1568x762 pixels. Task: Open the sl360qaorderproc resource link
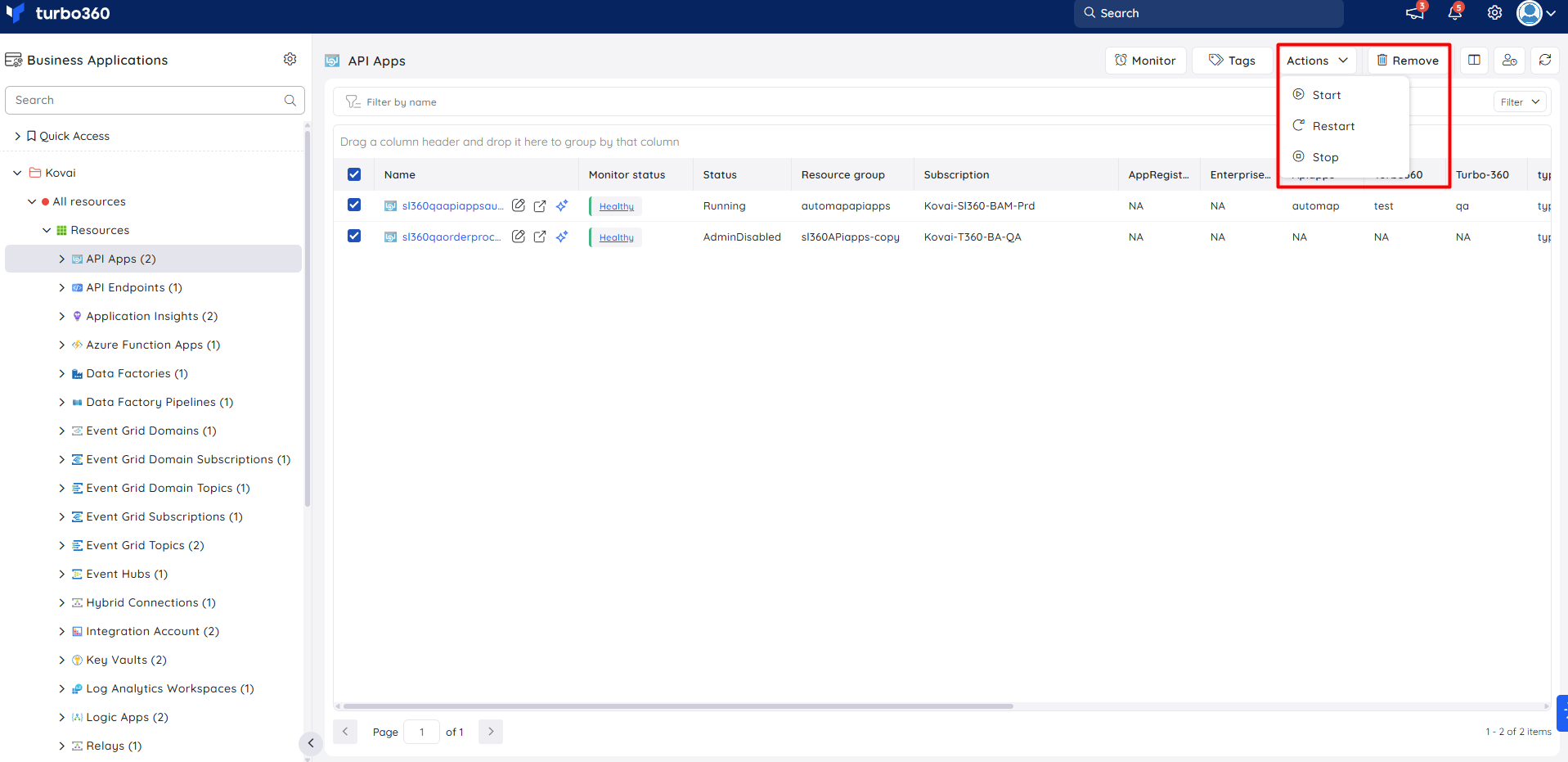pyautogui.click(x=452, y=237)
